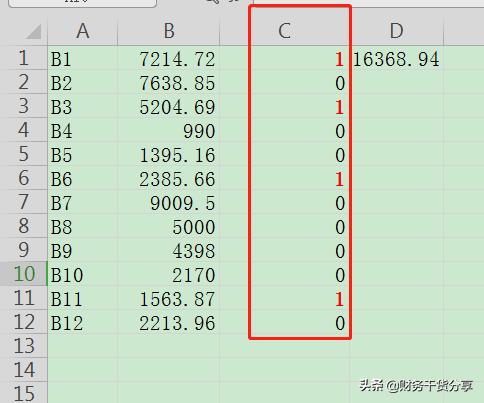Click the 0 in row 7 column C
The image size is (484, 403).
(x=340, y=203)
